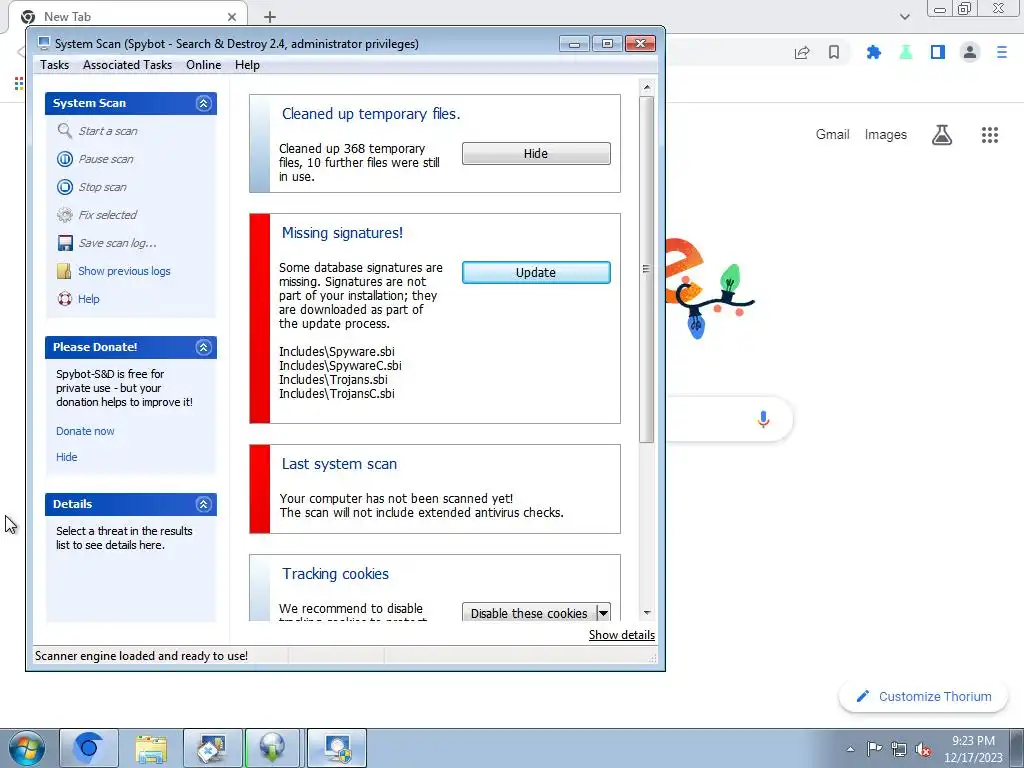Click the results scrollbar thumb
1024x768 pixels.
click(646, 269)
